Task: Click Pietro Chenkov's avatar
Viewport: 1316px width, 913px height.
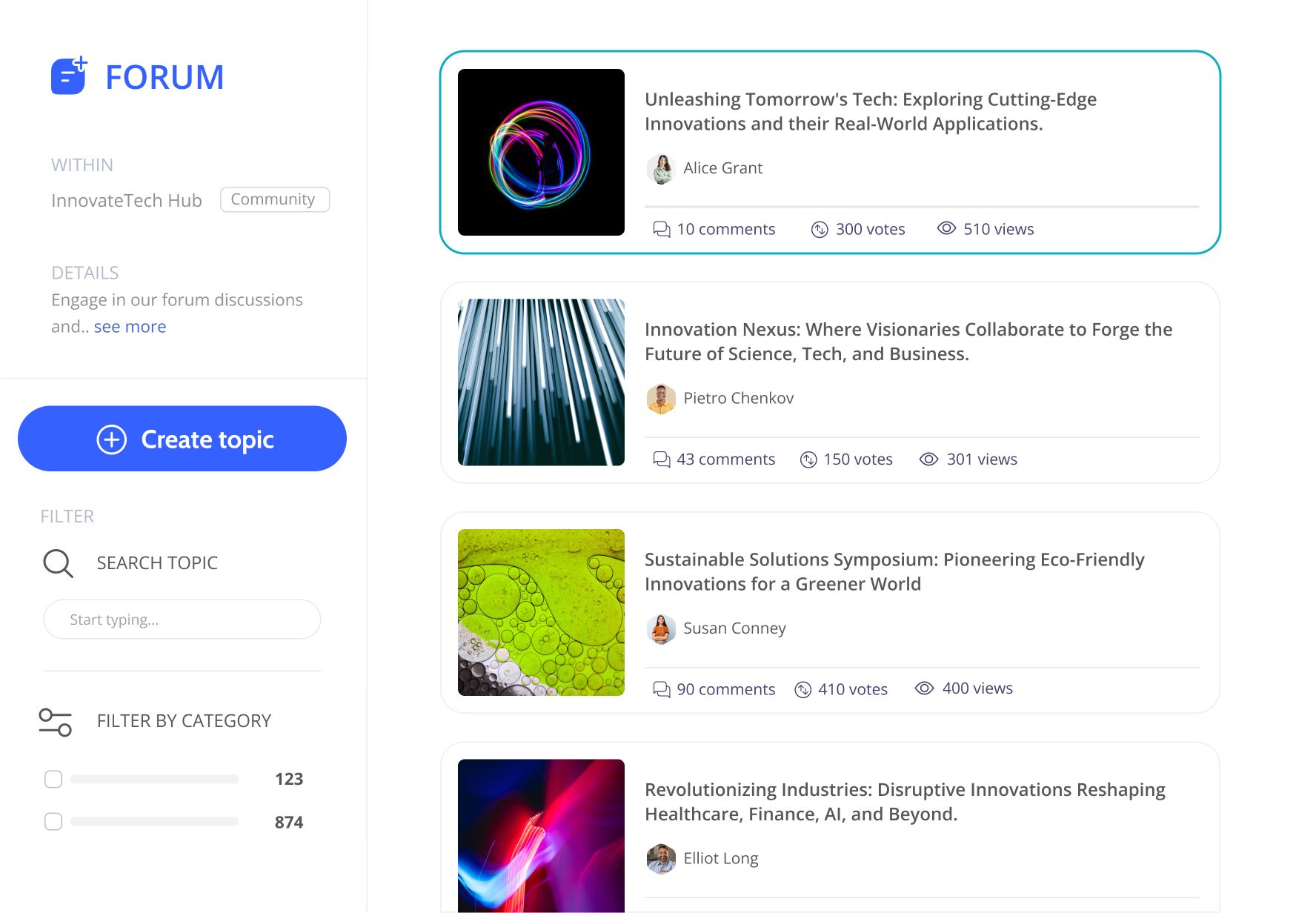Action: [661, 399]
